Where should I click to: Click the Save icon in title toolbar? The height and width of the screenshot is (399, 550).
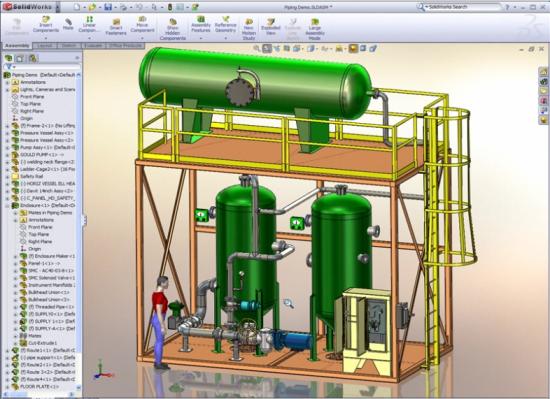pyautogui.click(x=108, y=7)
